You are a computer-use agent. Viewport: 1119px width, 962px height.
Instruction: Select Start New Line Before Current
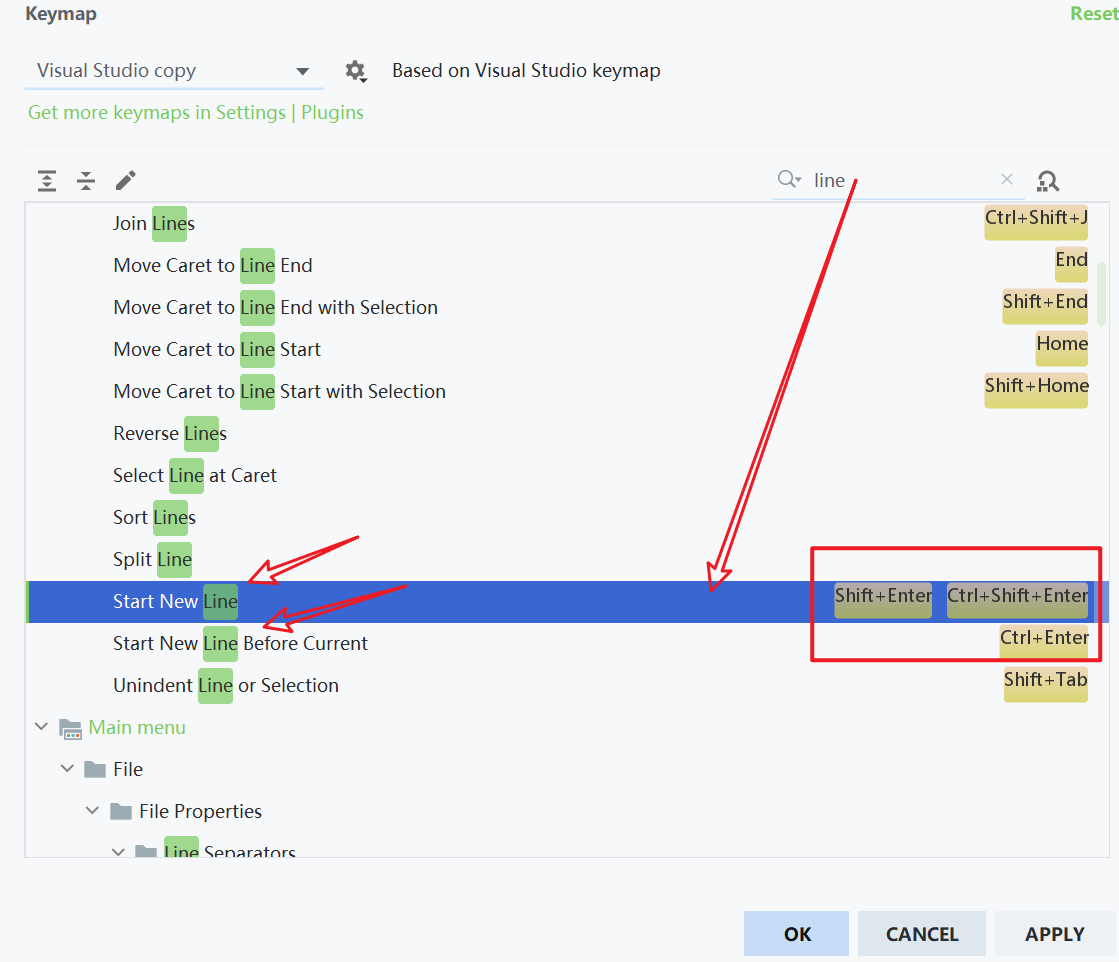click(x=240, y=644)
